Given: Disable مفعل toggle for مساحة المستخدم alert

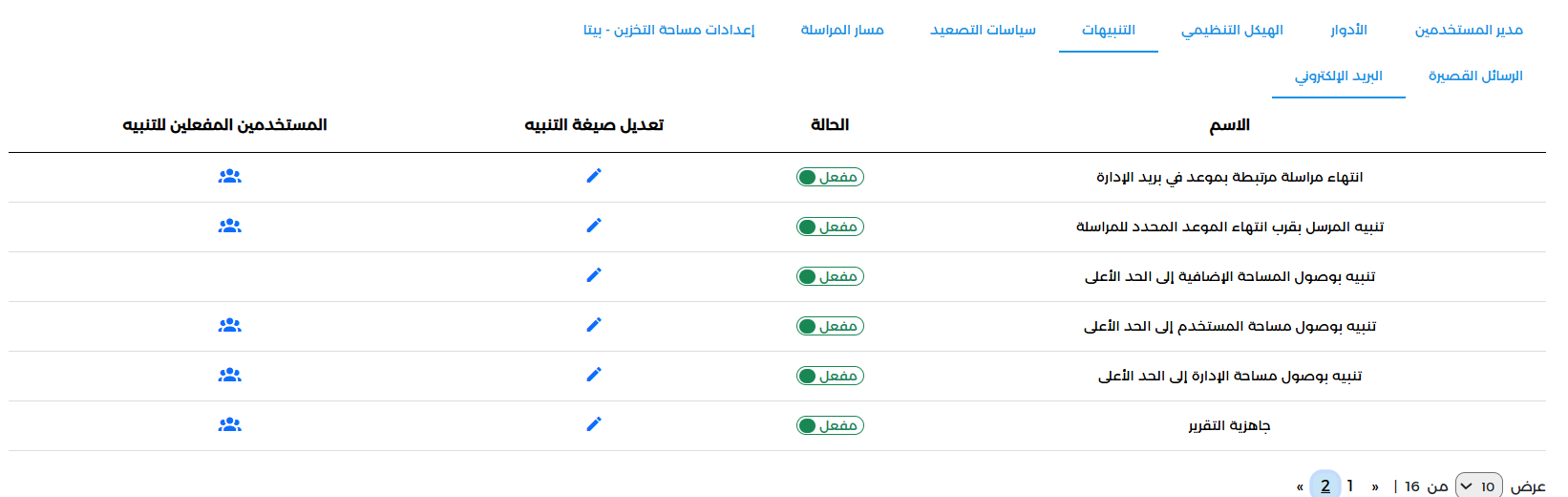Looking at the screenshot, I should [830, 326].
